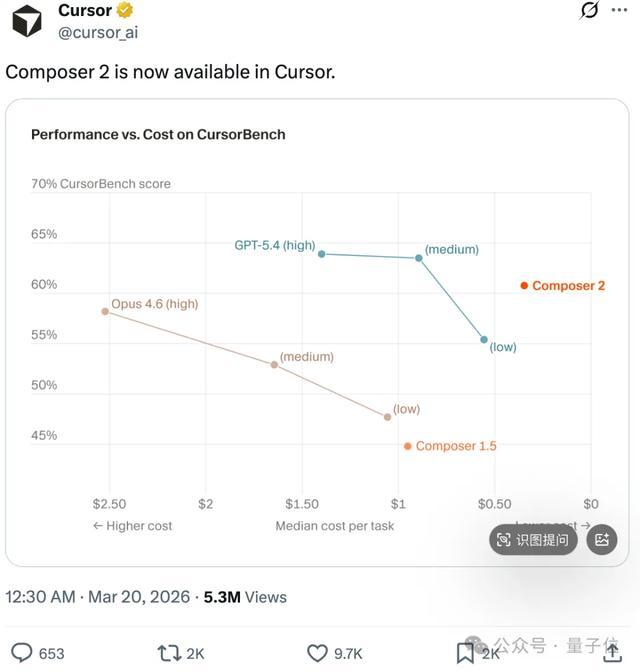Click the share upload icon
This screenshot has height=671, width=640.
point(610,652)
